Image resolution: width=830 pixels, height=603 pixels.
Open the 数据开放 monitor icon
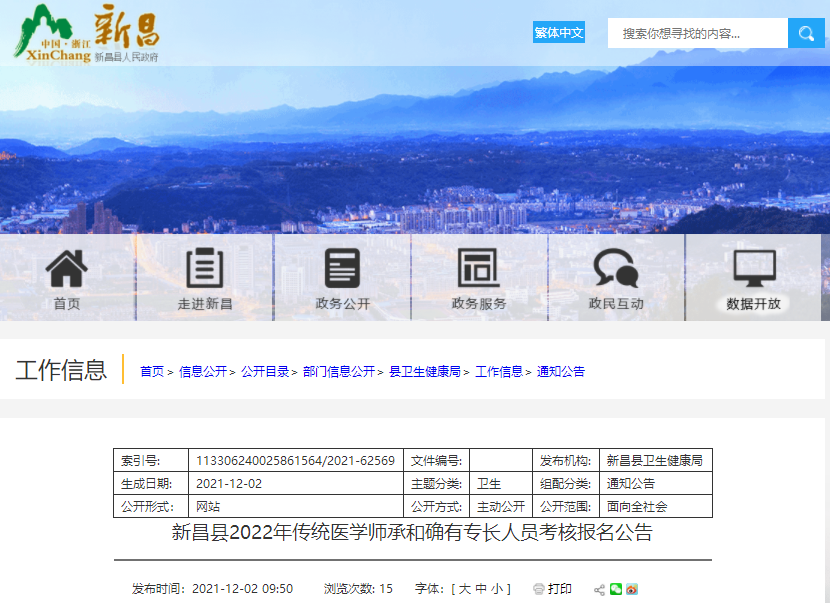pos(754,268)
